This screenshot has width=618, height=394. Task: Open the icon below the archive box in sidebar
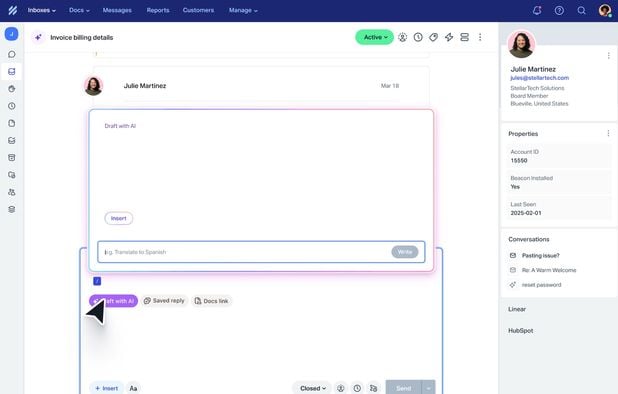[12, 175]
